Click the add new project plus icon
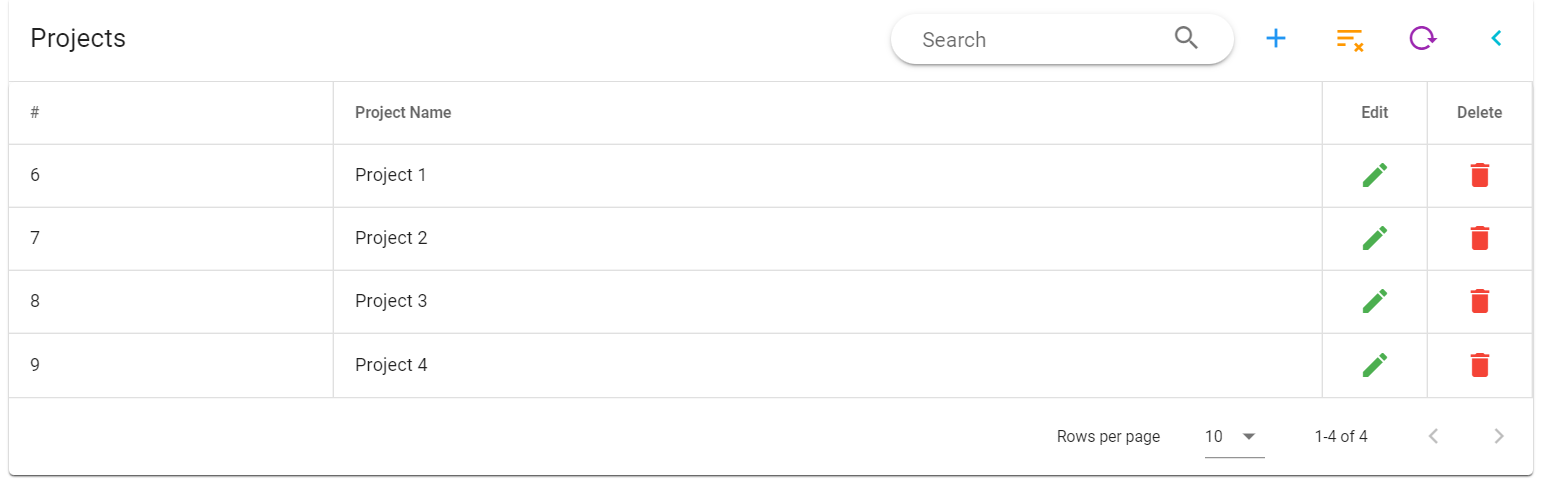 pyautogui.click(x=1276, y=39)
